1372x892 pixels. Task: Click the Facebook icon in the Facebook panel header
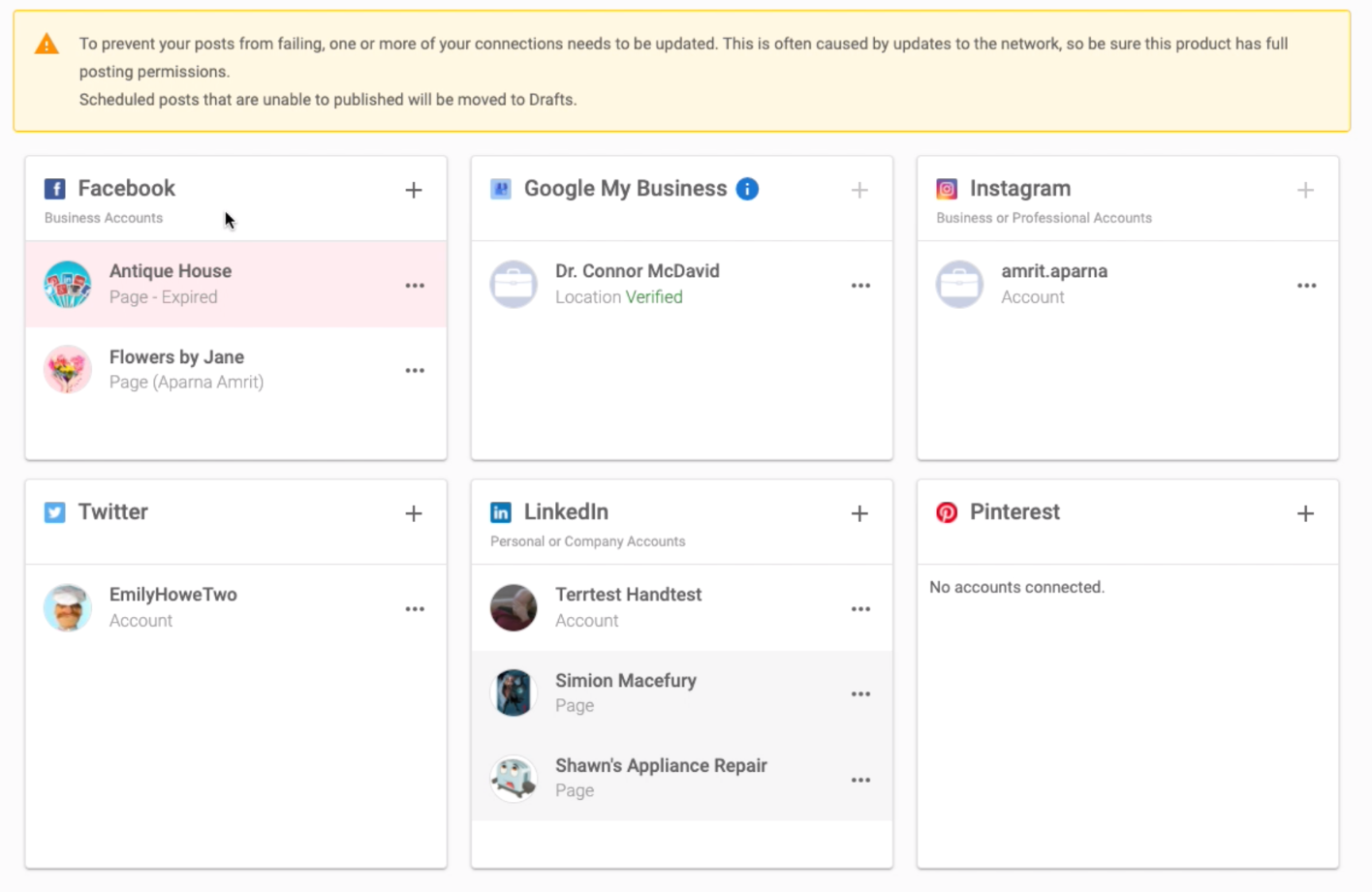click(x=54, y=188)
